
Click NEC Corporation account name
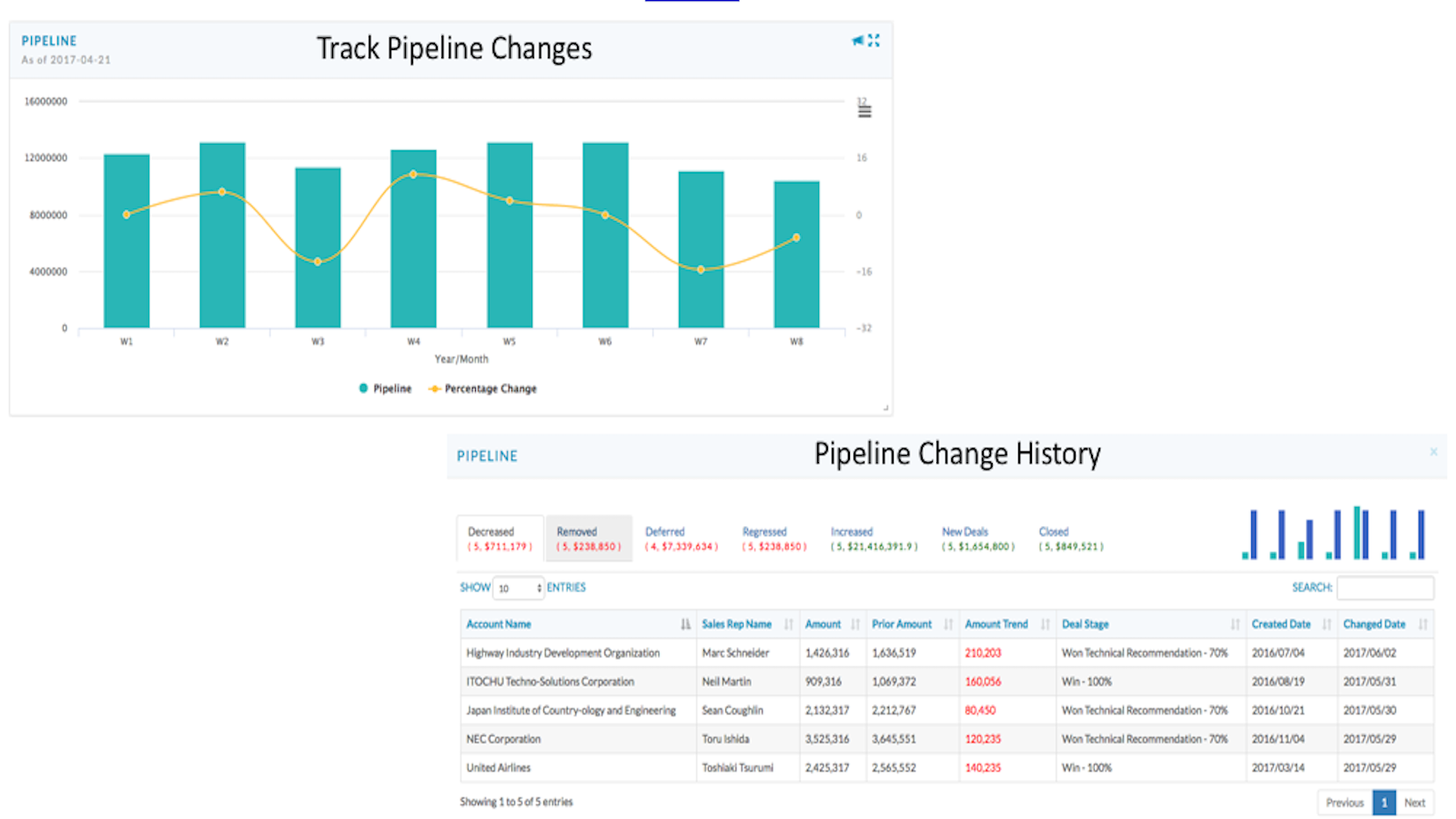(x=503, y=739)
